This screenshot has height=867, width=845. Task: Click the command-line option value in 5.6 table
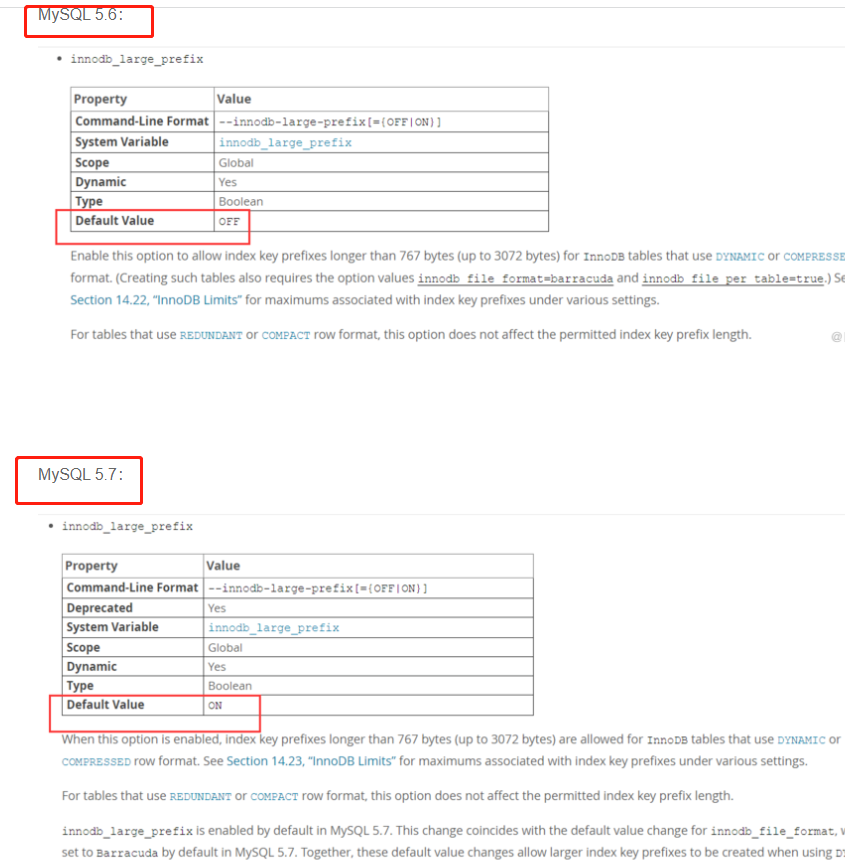click(330, 122)
